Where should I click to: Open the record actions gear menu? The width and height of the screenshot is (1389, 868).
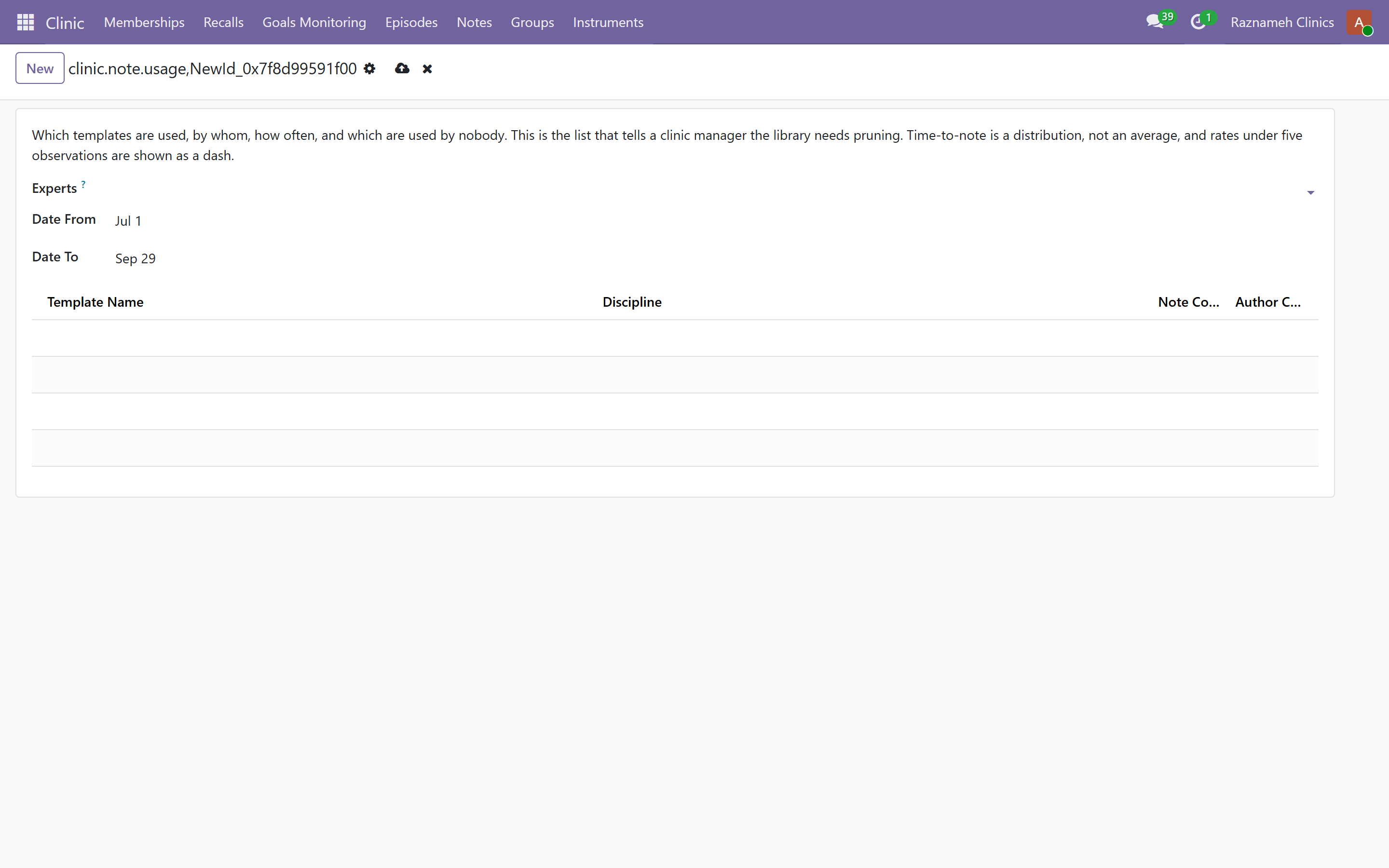[369, 69]
